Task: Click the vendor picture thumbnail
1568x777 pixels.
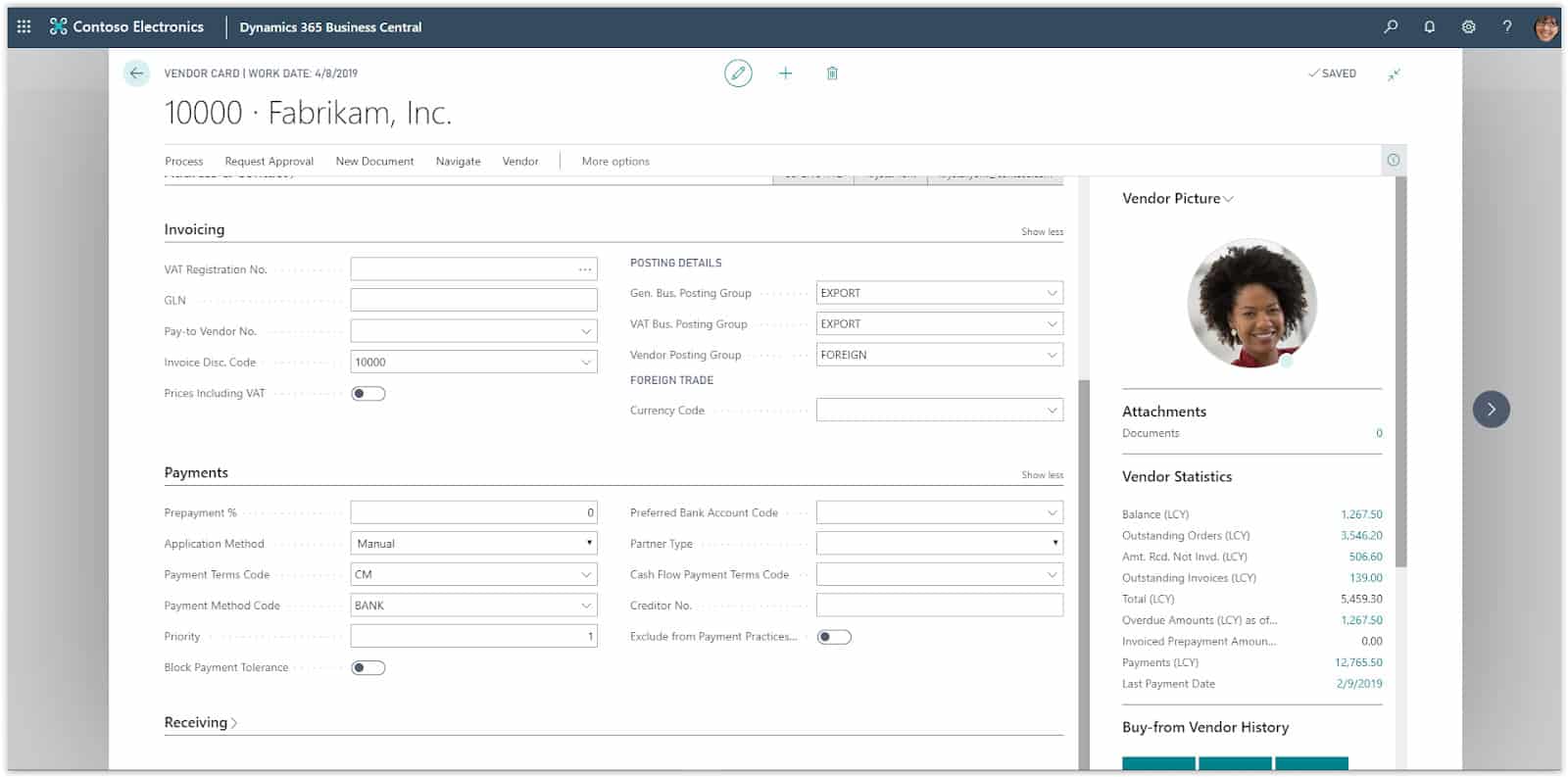Action: coord(1251,303)
